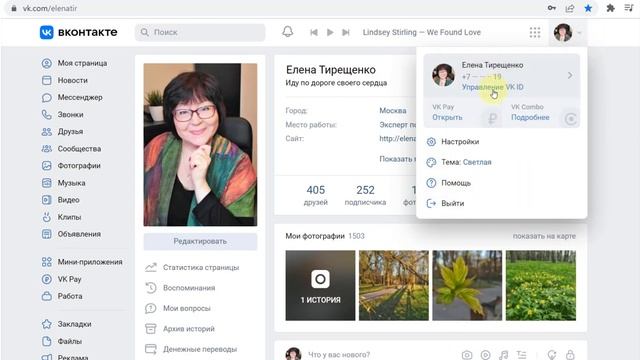The height and width of the screenshot is (360, 640).
Task: Play the current track
Action: [330, 32]
